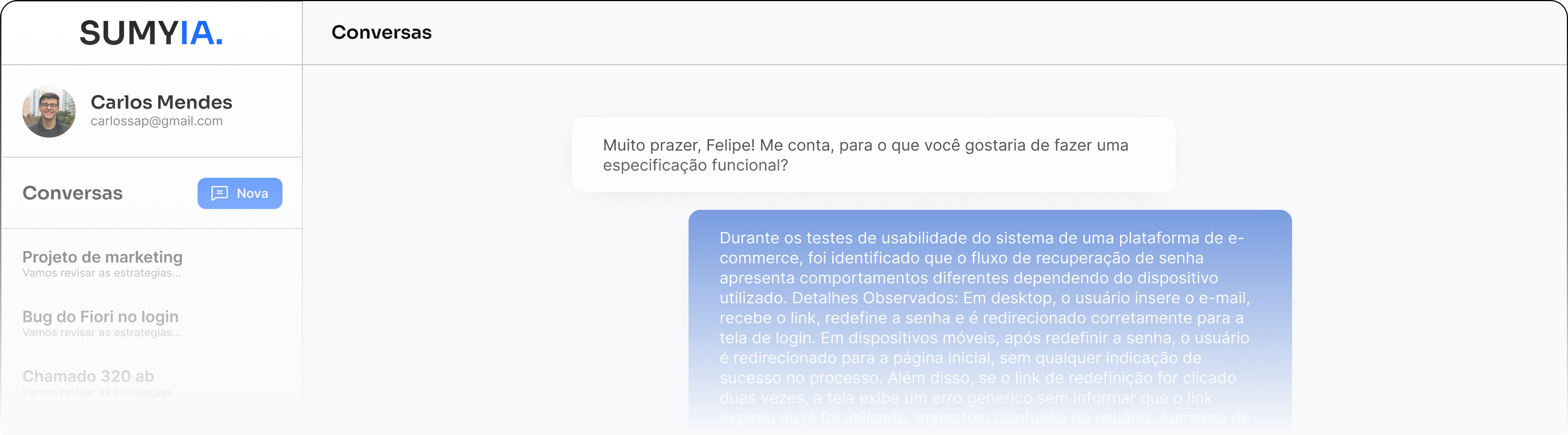Click the chat bubble icon on Nova
The image size is (1568, 435).
pos(219,193)
